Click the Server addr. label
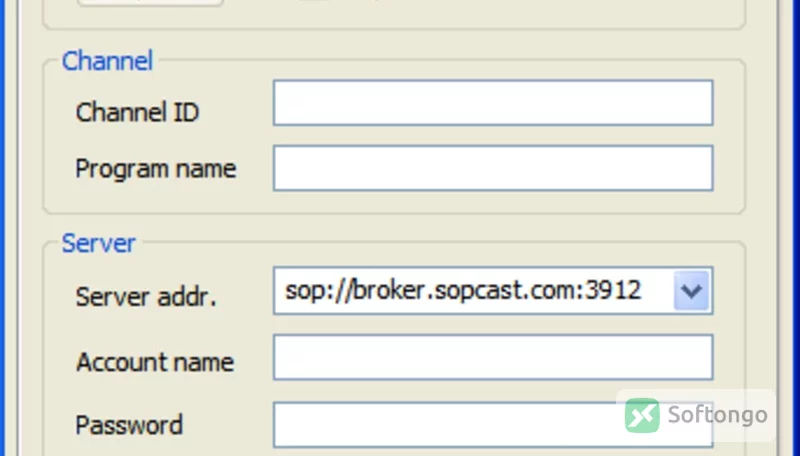Image resolution: width=800 pixels, height=456 pixels. point(146,296)
